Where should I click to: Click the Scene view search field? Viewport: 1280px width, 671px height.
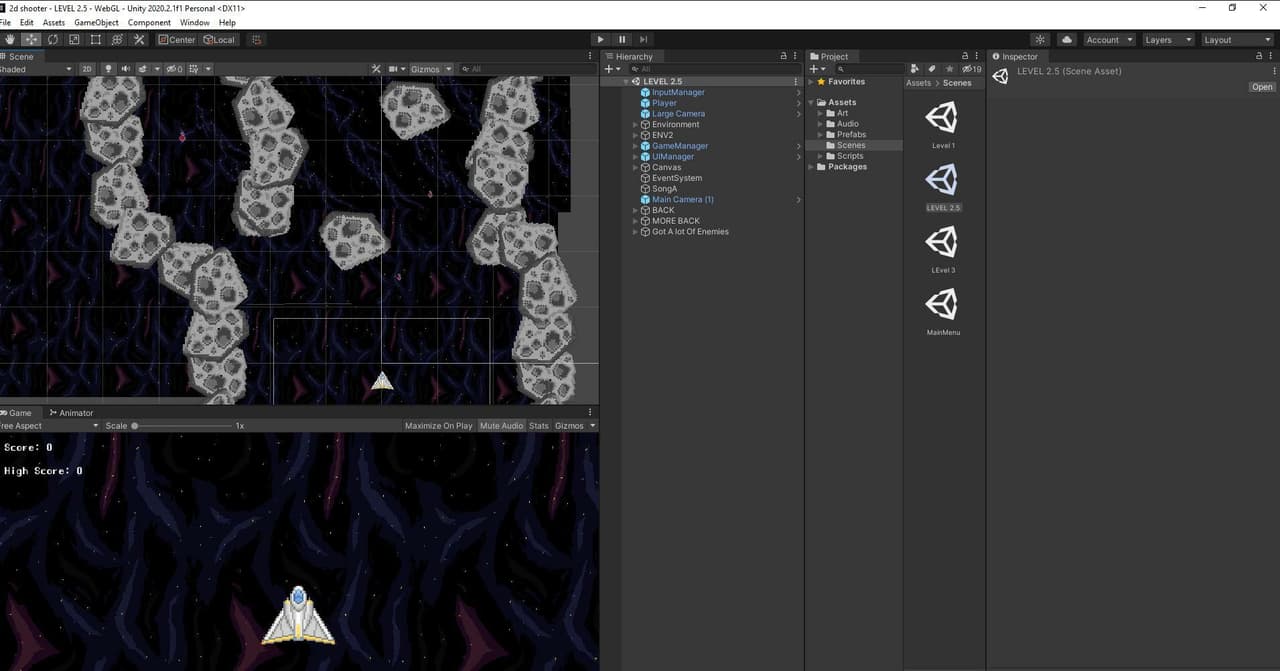[527, 69]
